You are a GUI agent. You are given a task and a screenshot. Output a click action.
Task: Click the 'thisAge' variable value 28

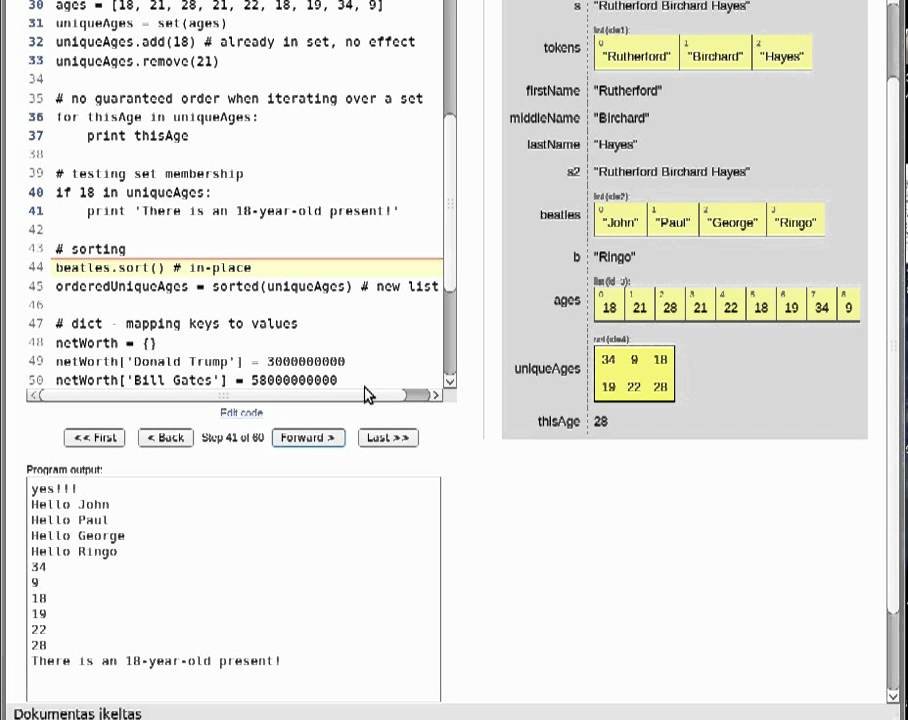click(x=601, y=422)
